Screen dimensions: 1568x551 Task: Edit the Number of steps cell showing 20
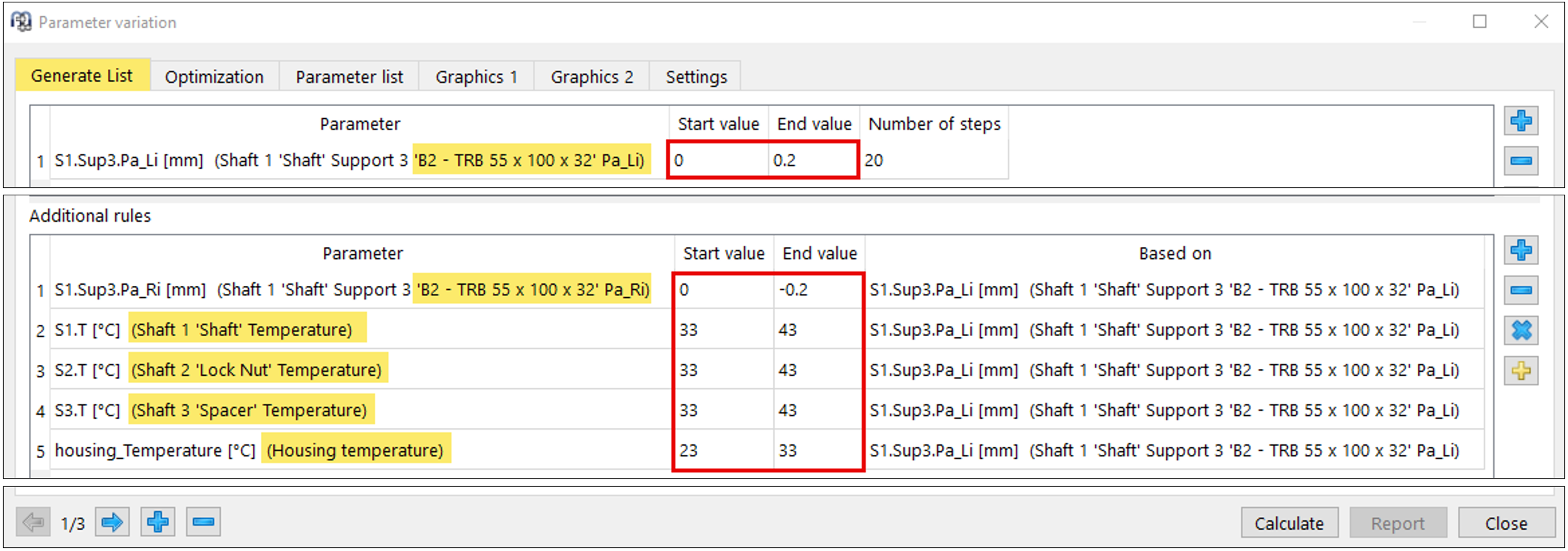(933, 160)
